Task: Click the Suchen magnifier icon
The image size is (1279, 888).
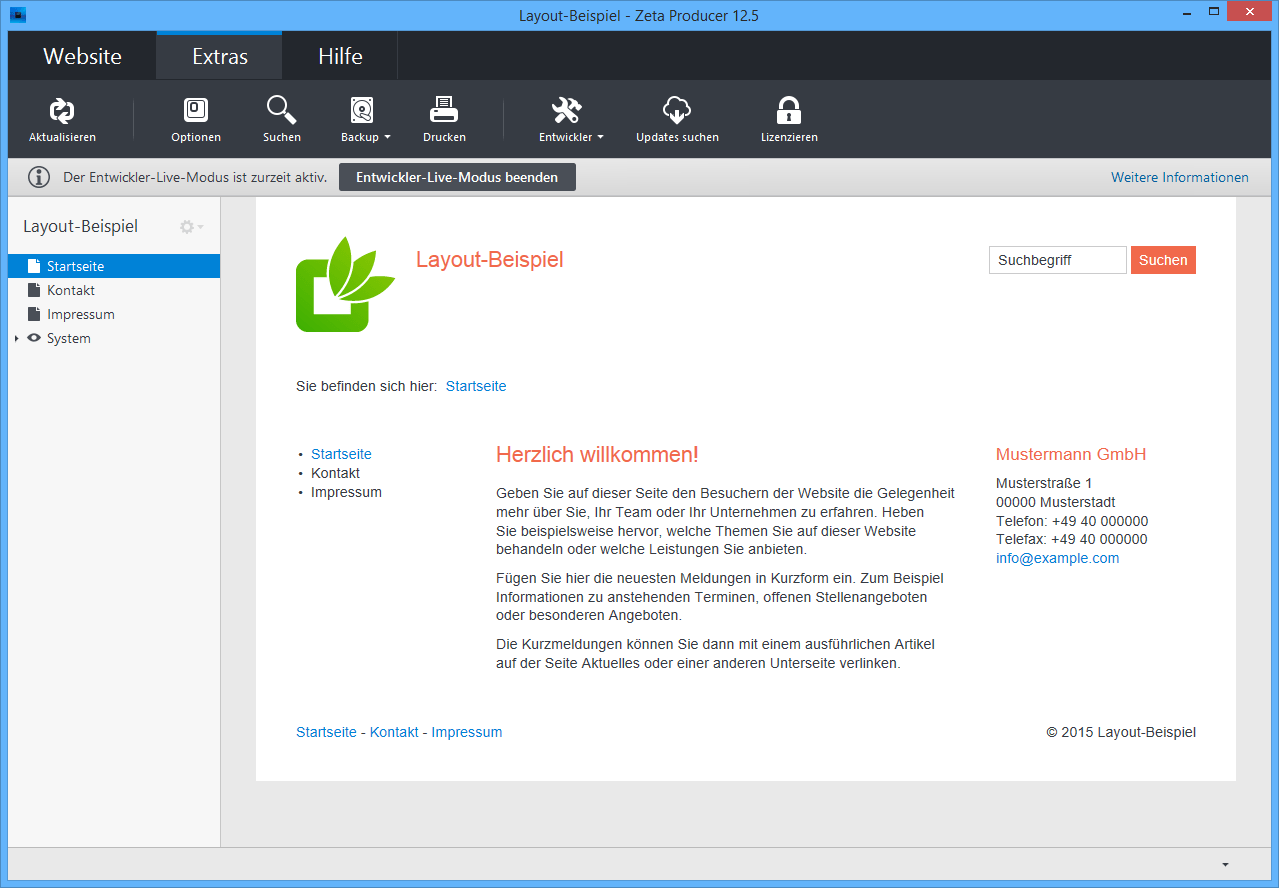Action: pos(281,111)
